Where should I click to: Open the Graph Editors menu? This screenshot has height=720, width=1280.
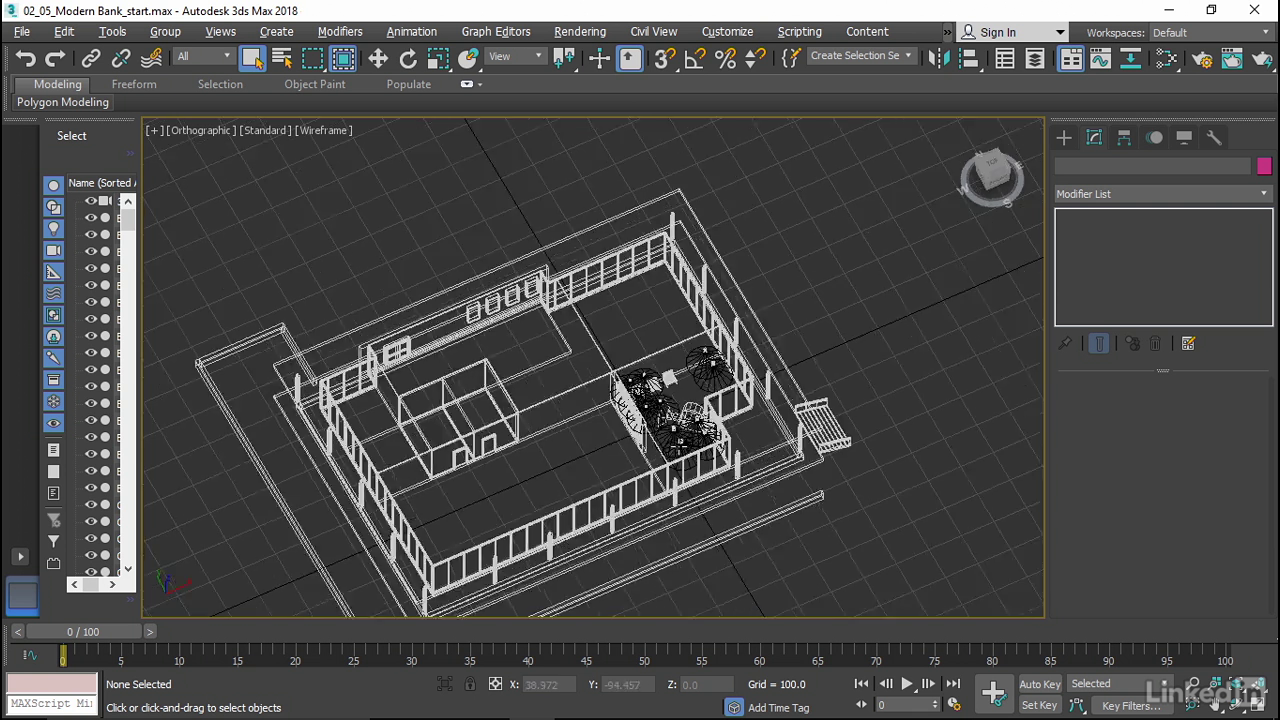coord(496,32)
